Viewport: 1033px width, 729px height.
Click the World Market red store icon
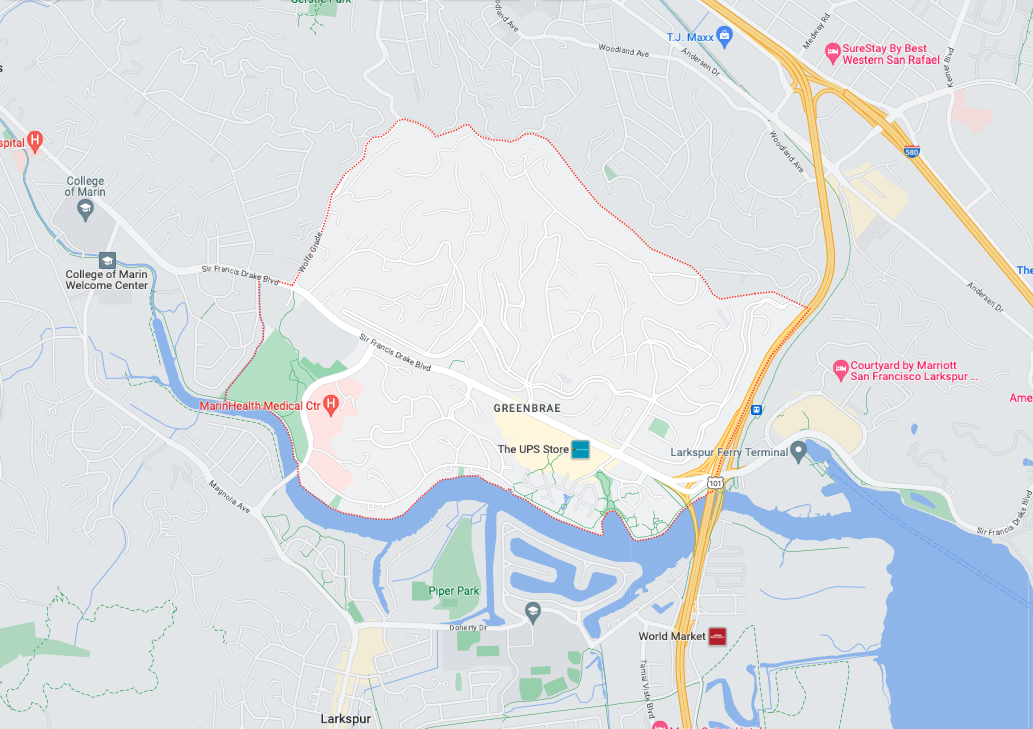(x=717, y=636)
